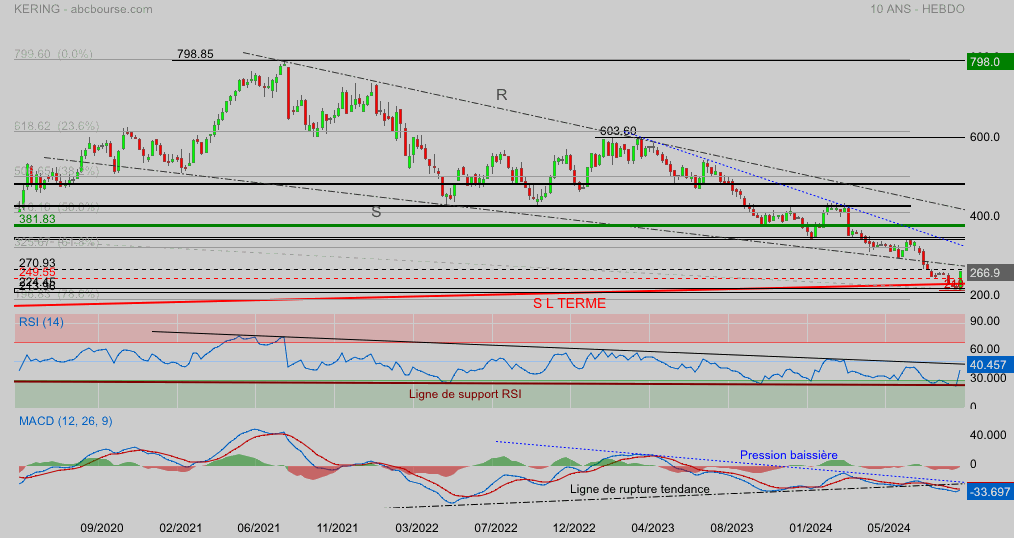Viewport: 1014px width, 538px height.
Task: Click the 08/2023 date axis label
Action: pos(732,528)
